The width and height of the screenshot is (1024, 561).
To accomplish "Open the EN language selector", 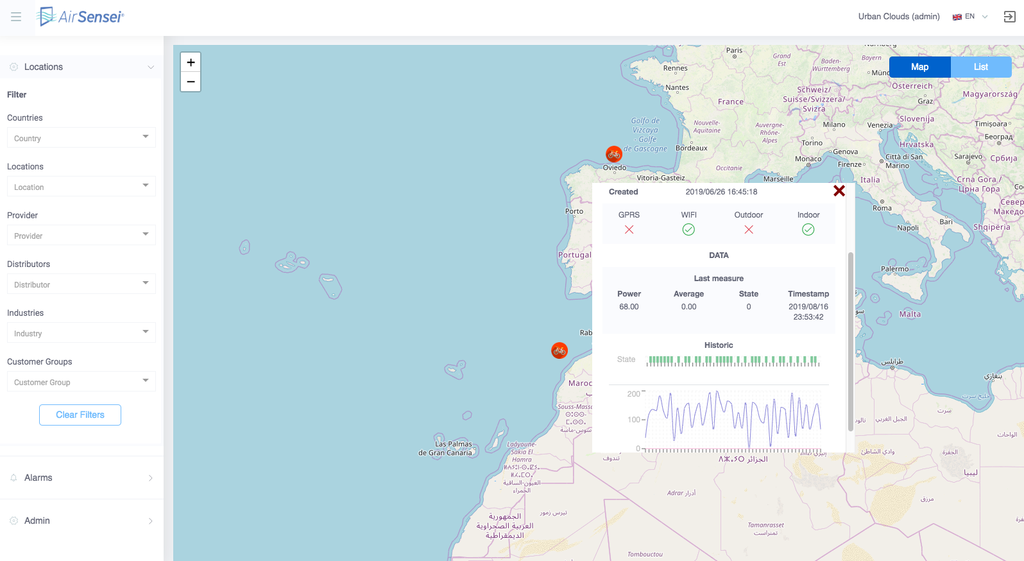I will pyautogui.click(x=970, y=17).
